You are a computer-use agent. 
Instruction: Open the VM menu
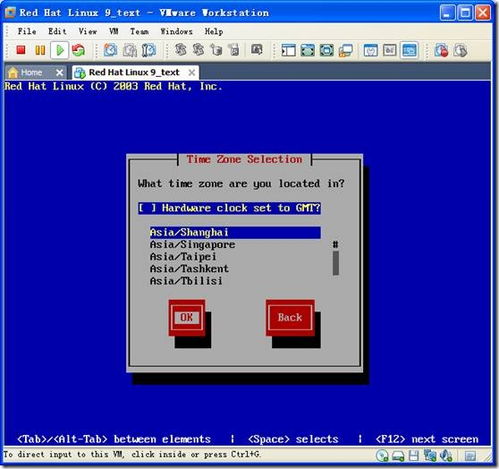click(114, 31)
